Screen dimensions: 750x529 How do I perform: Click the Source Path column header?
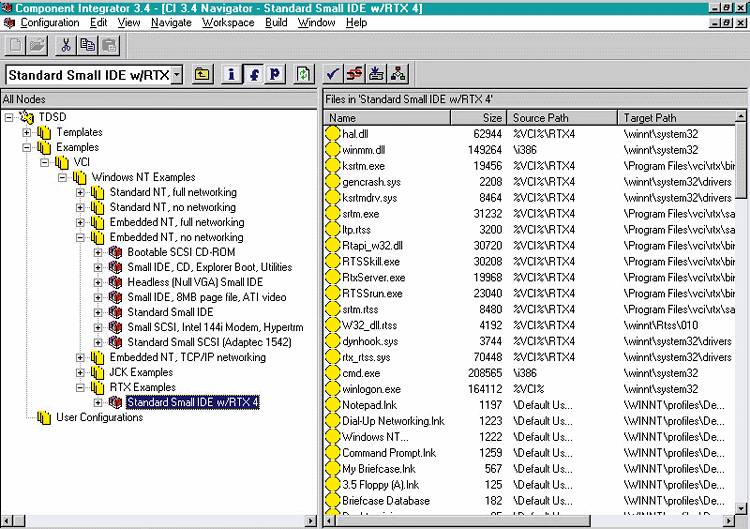562,118
